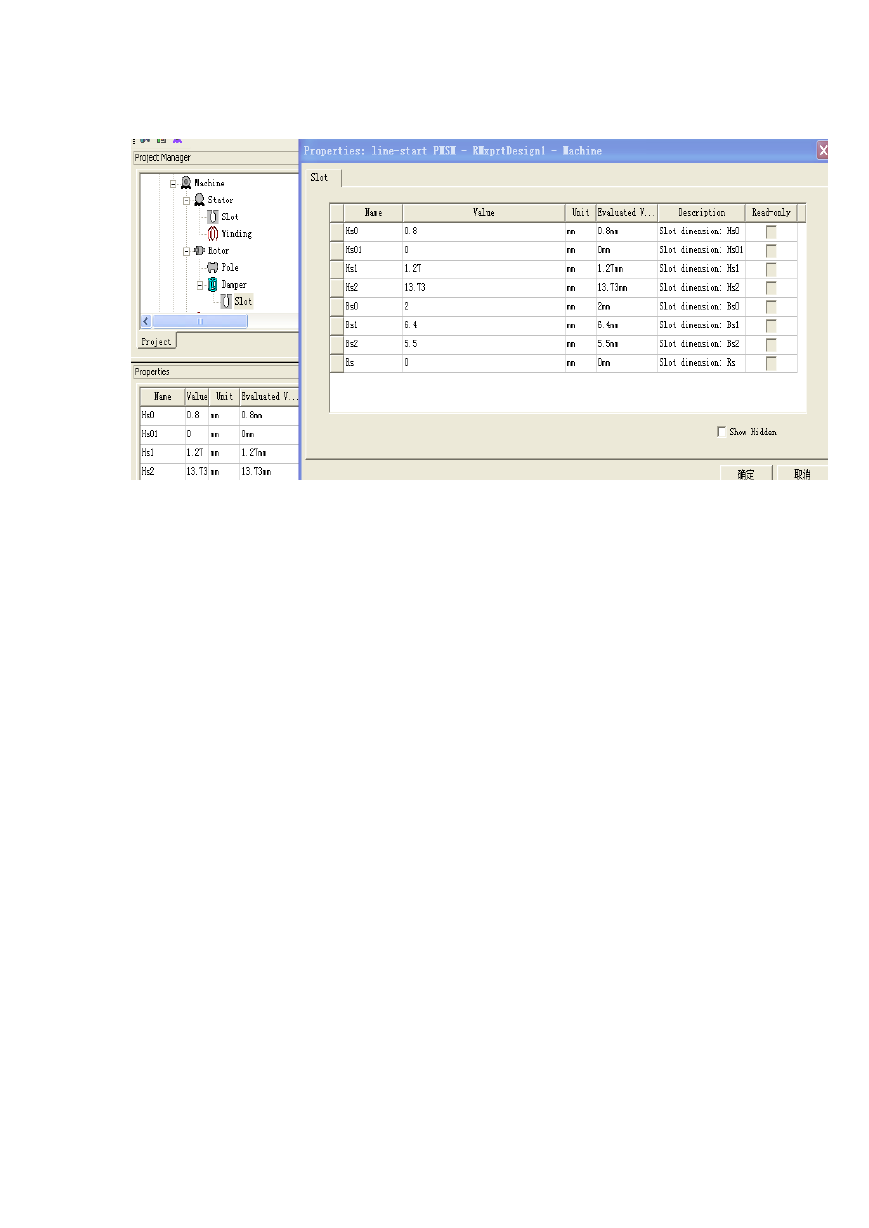Click the Damper node icon
Screen dimensions: 869x1228
point(213,285)
